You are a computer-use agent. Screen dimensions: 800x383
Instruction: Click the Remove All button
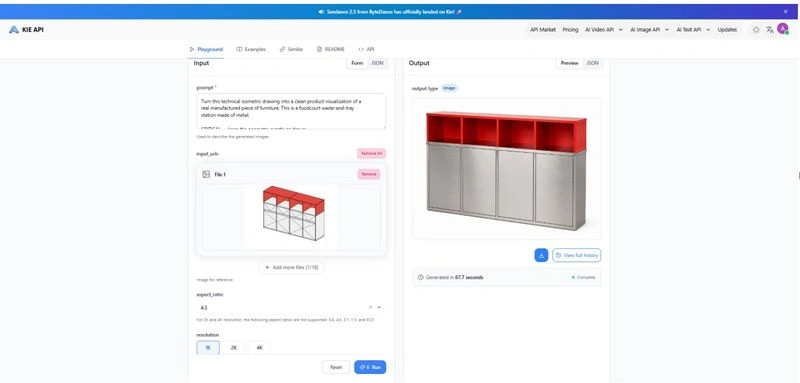click(x=371, y=154)
